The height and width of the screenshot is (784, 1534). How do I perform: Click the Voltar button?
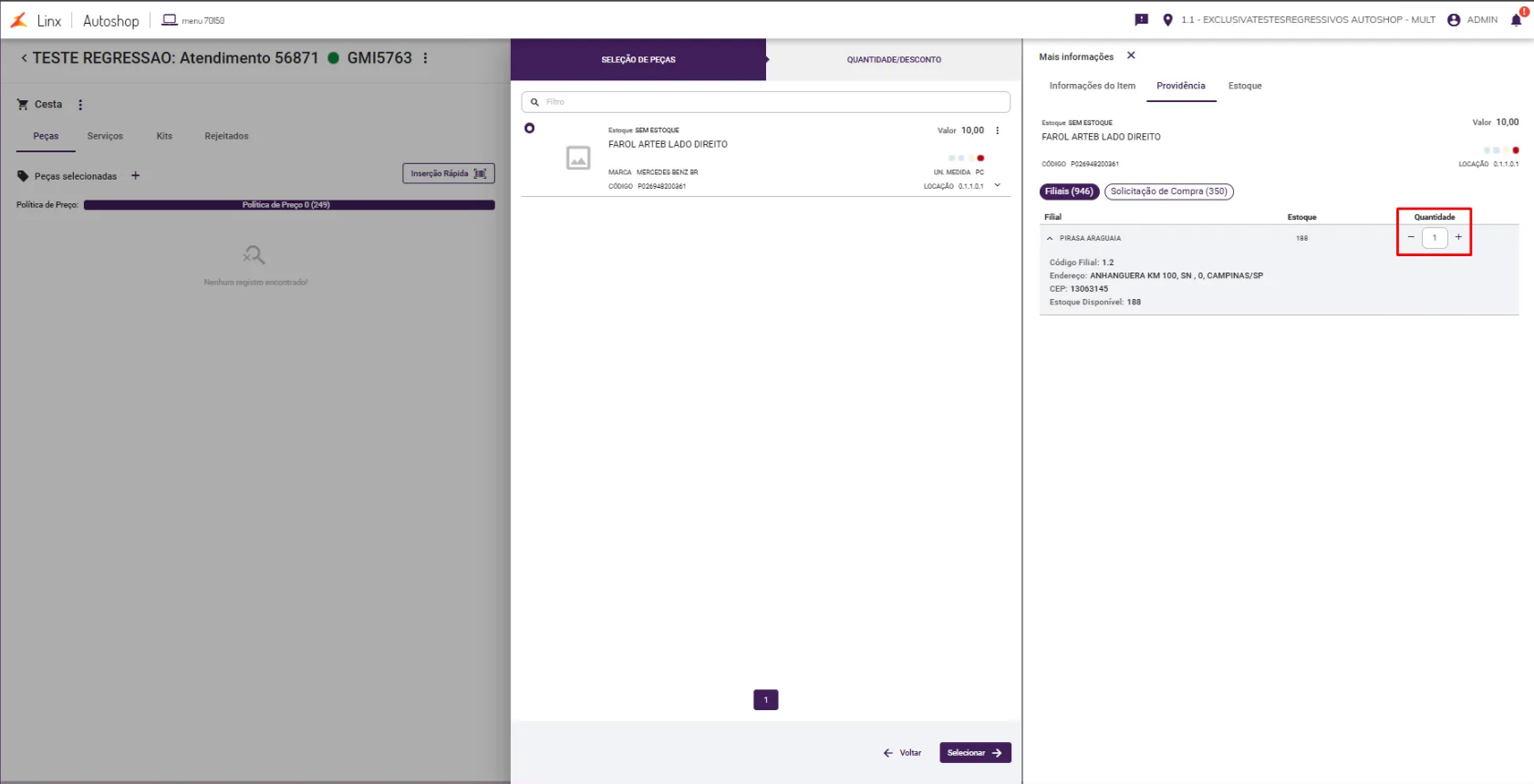(x=902, y=753)
